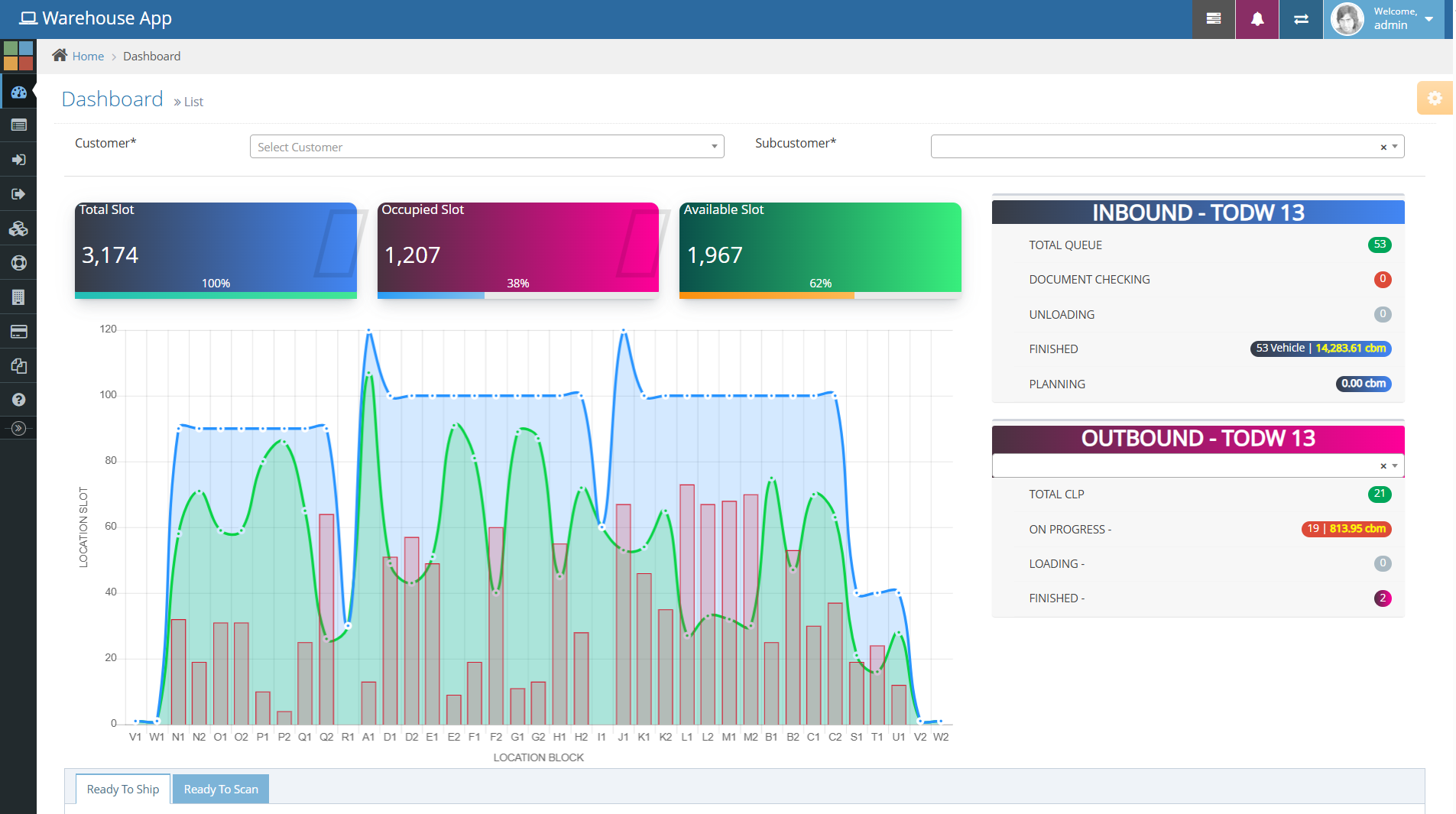Click the TOTAL CLP label

pos(1056,495)
